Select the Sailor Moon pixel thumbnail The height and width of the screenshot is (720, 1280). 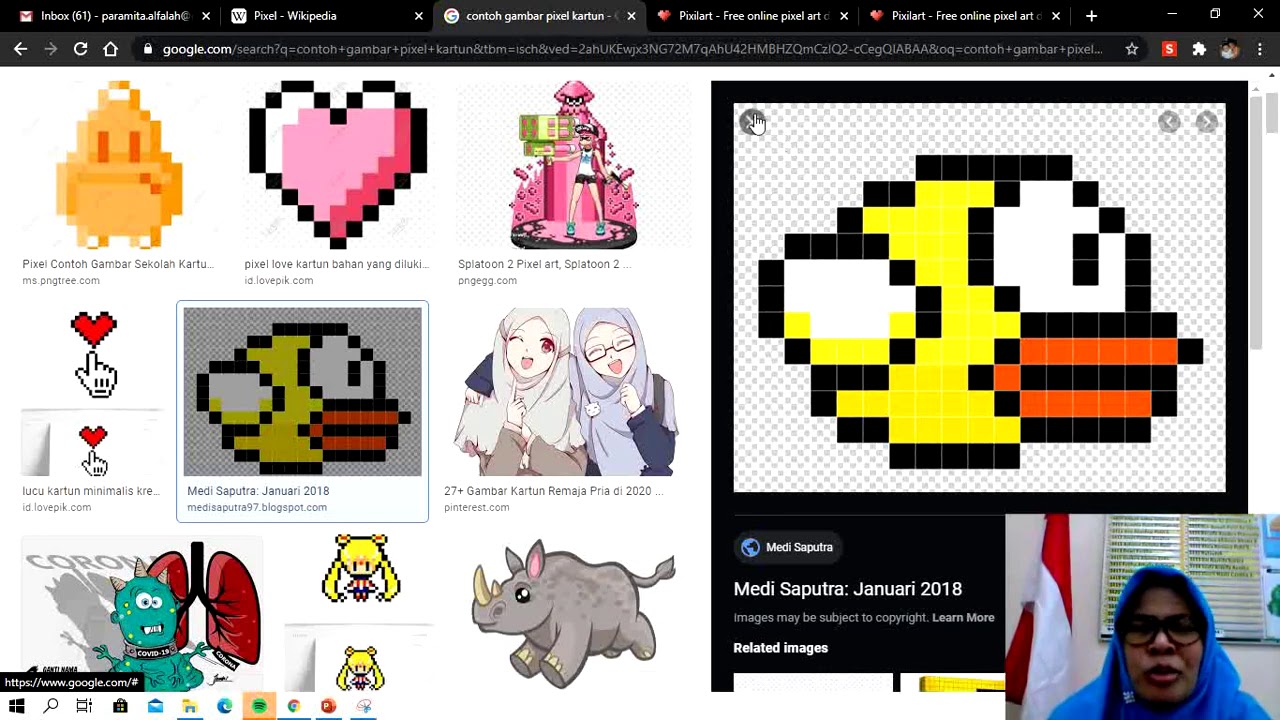point(360,613)
